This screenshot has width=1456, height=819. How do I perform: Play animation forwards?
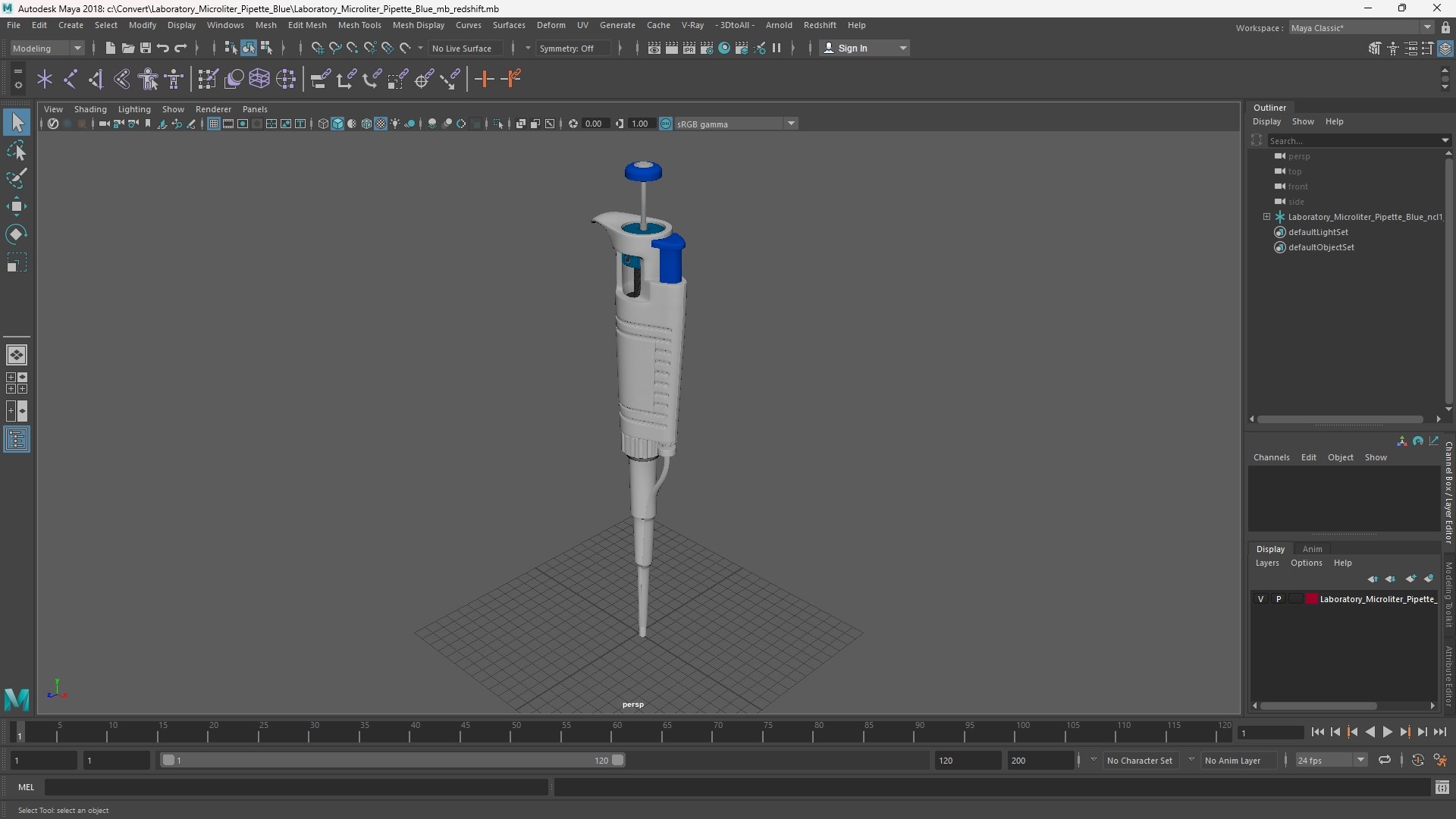1387,732
